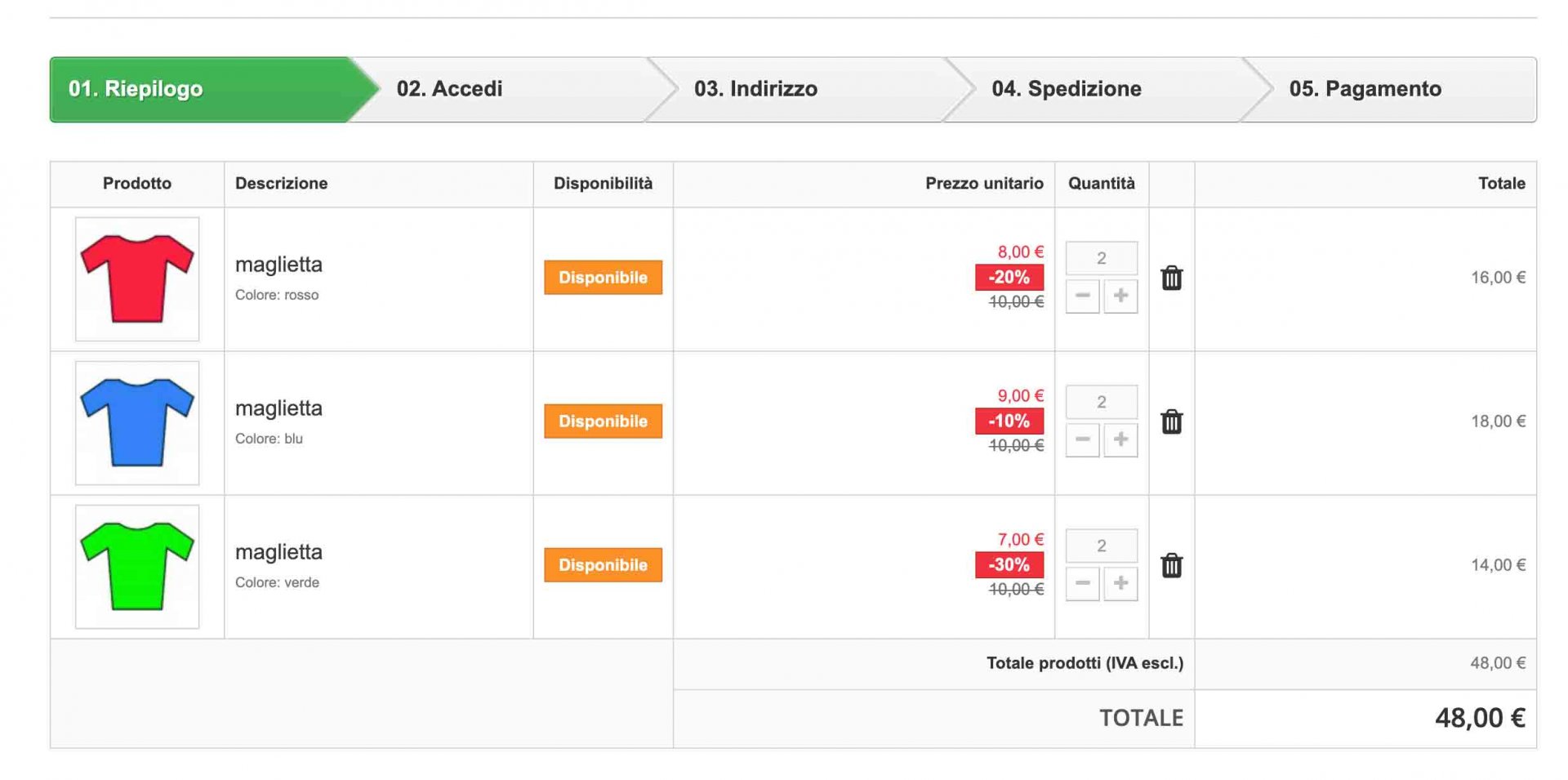Increase quantity of red maglietta

1120,296
